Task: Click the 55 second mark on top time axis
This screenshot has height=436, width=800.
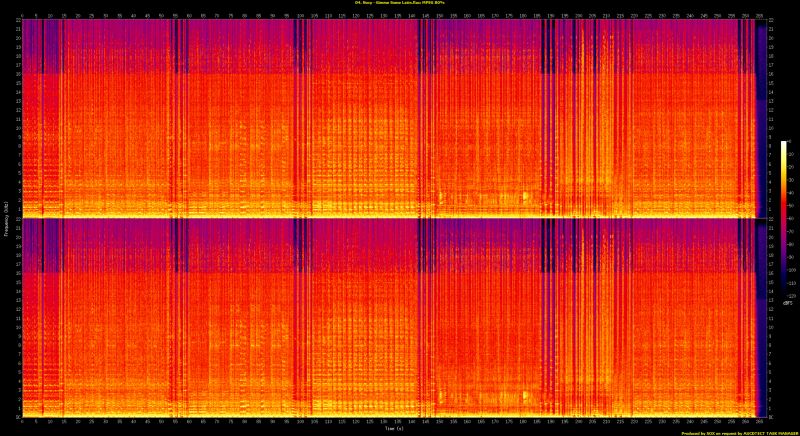Action: click(176, 16)
